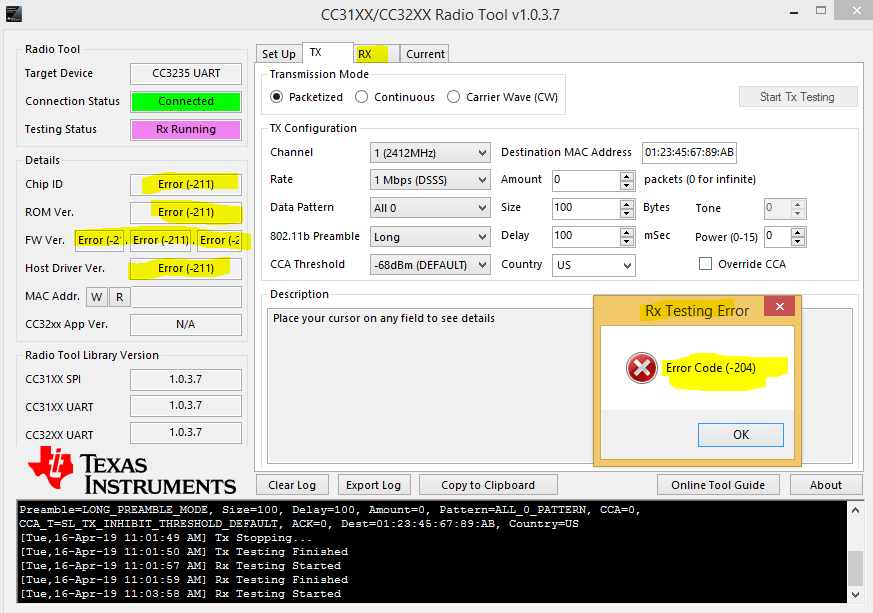This screenshot has height=613, width=873.
Task: Click Copy to Clipboard button
Action: pyautogui.click(x=488, y=485)
